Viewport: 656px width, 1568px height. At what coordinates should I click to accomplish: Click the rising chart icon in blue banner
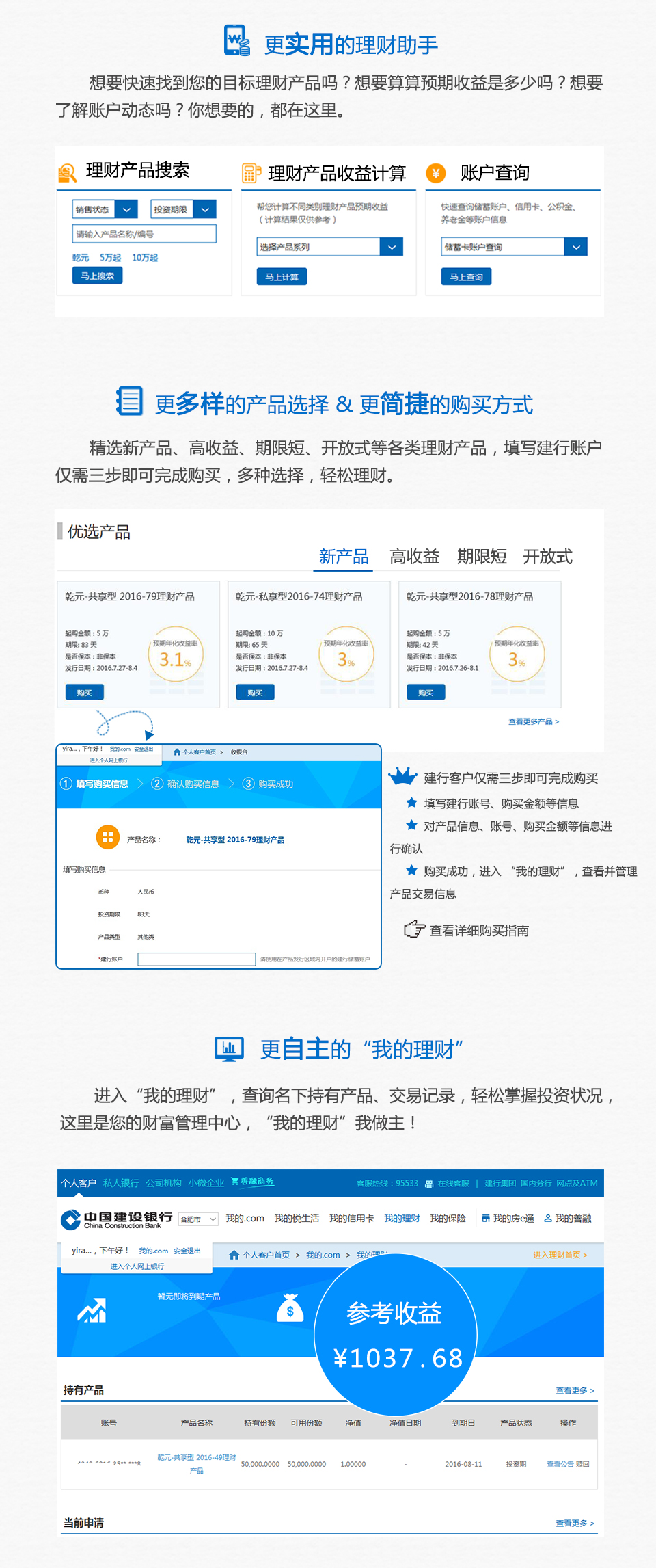point(92,1310)
